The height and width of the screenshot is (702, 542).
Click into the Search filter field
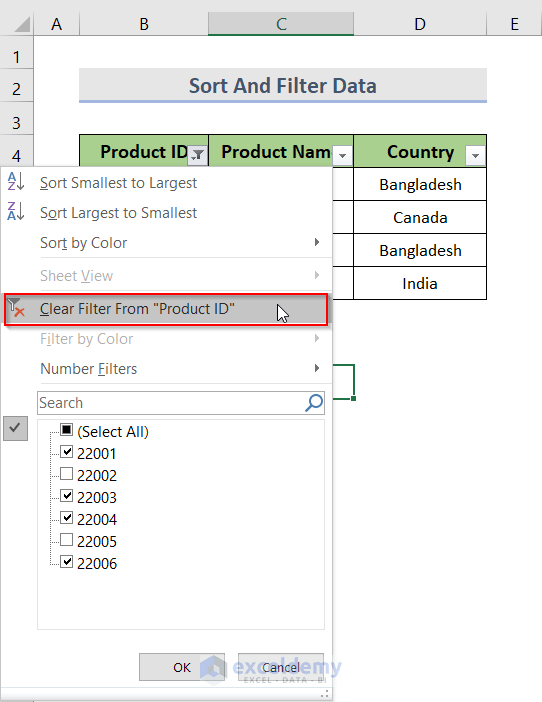pos(181,402)
